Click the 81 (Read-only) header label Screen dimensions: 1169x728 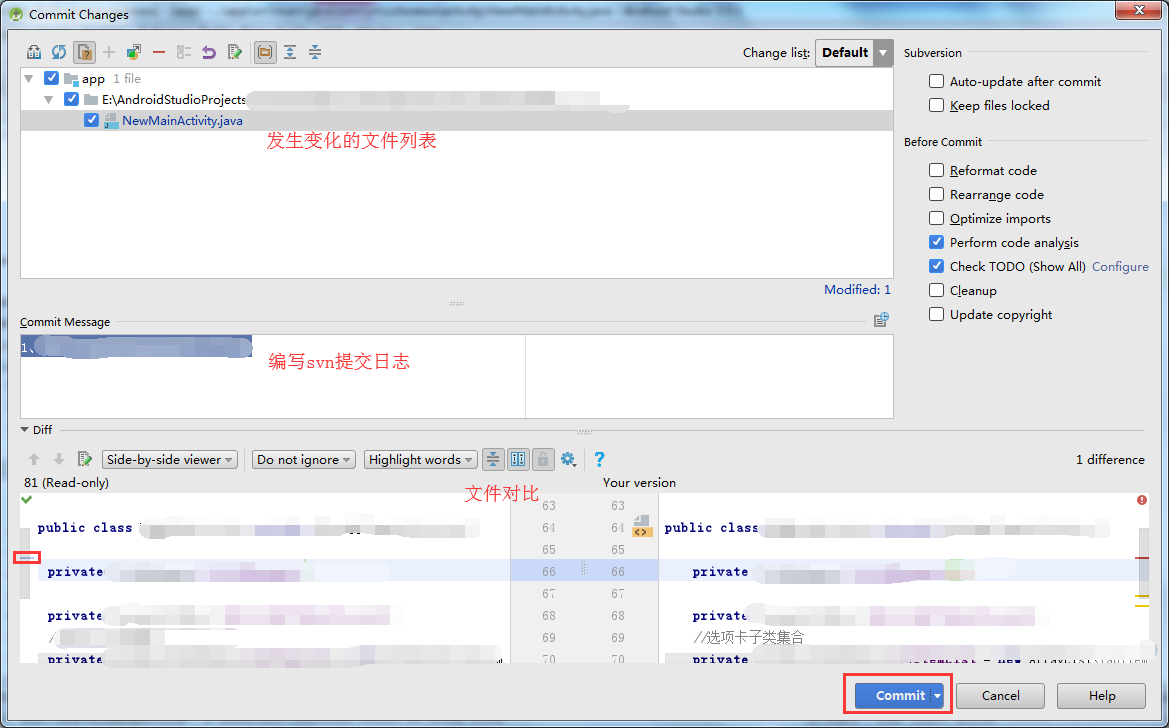pos(66,483)
